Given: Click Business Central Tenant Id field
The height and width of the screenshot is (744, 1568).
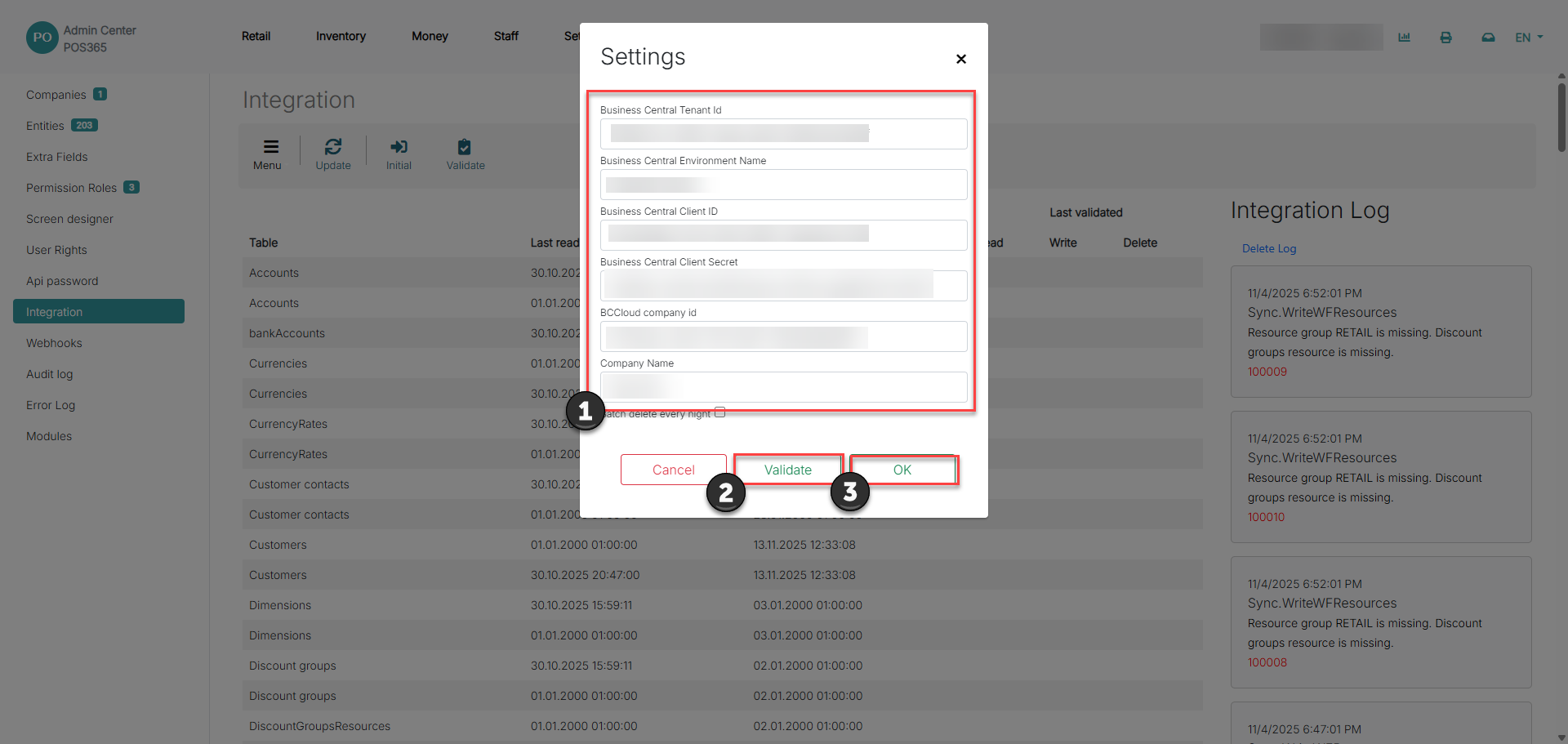Looking at the screenshot, I should click(x=784, y=134).
